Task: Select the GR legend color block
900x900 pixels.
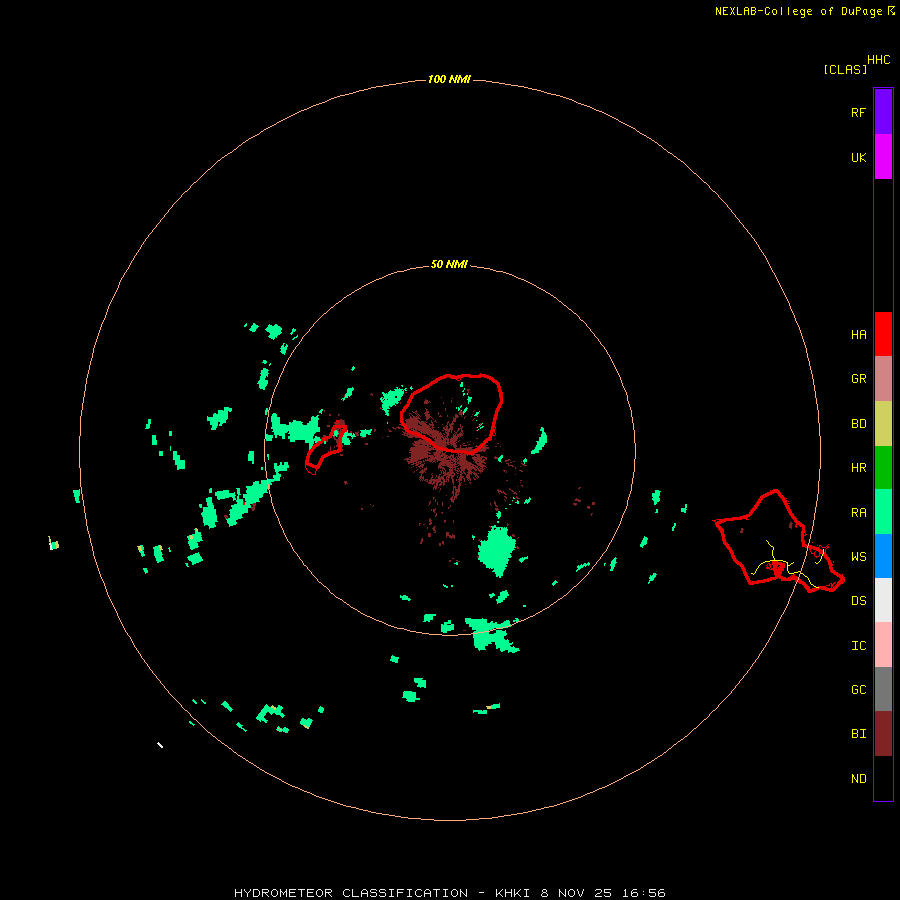Action: tap(883, 379)
